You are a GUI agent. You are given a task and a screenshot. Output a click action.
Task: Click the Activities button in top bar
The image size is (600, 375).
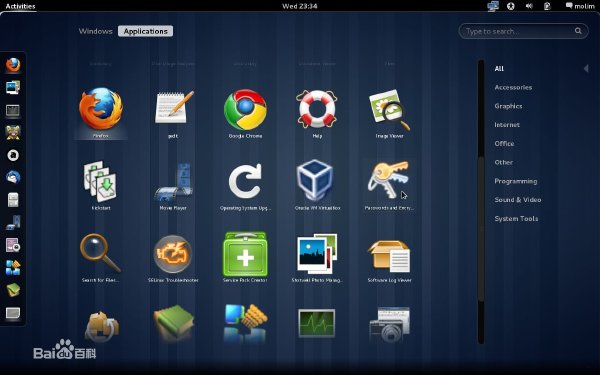[x=20, y=6]
